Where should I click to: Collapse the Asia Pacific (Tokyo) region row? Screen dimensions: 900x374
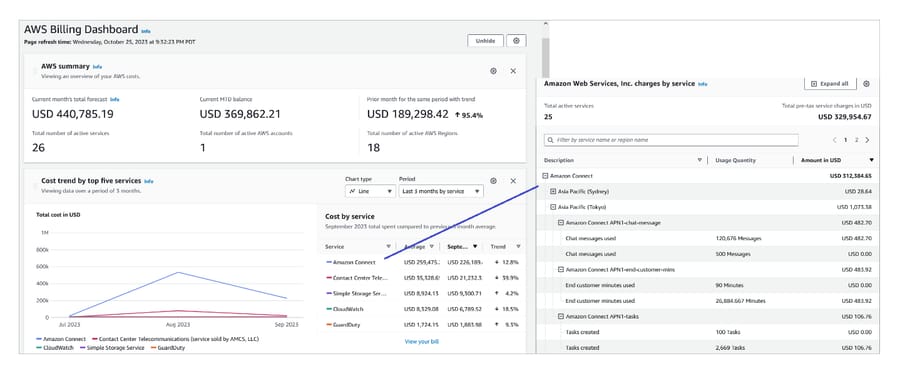[553, 207]
